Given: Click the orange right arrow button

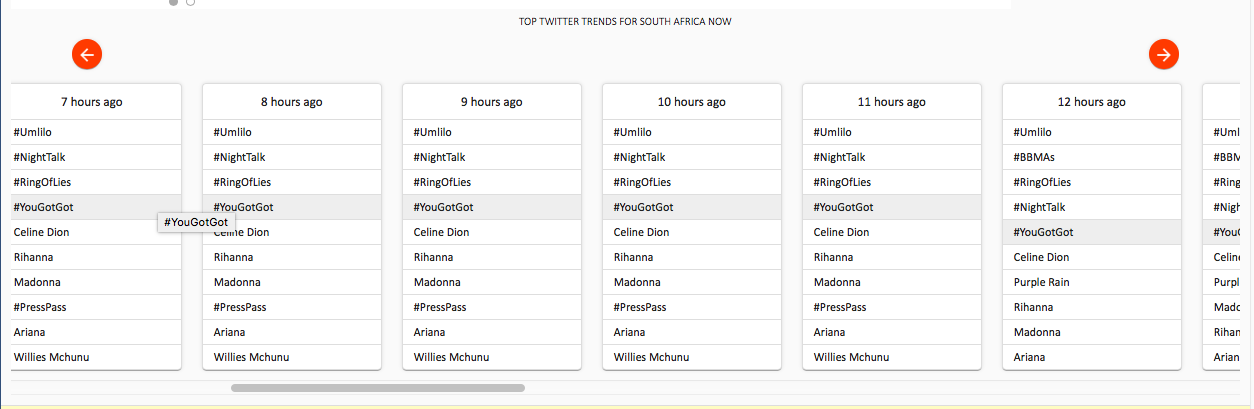Looking at the screenshot, I should pos(1164,54).
